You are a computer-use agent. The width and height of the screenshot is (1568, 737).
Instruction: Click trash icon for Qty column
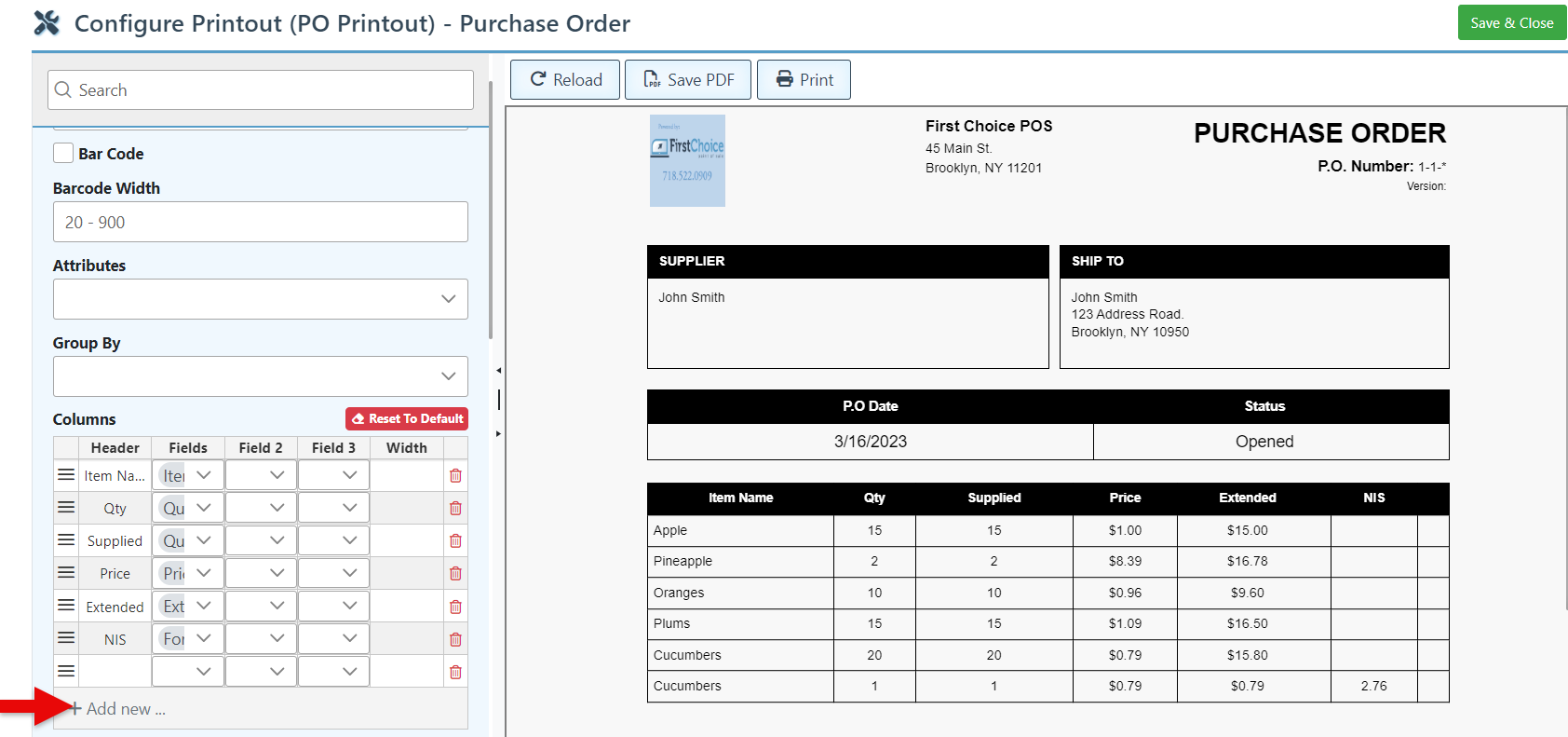tap(455, 509)
